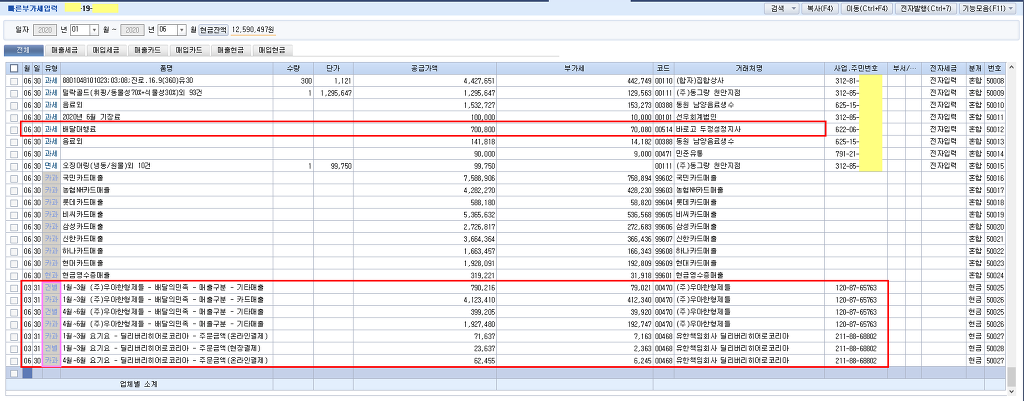Image resolution: width=1024 pixels, height=401 pixels.
Task: Select the 전체 tab
Action: coord(22,49)
